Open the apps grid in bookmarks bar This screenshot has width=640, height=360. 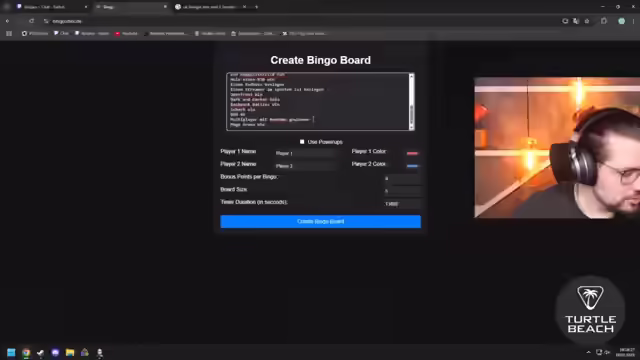[x=9, y=33]
